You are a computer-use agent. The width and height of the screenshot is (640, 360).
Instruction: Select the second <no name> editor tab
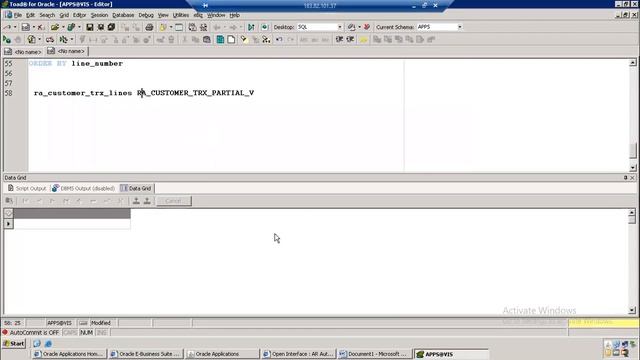click(x=66, y=51)
